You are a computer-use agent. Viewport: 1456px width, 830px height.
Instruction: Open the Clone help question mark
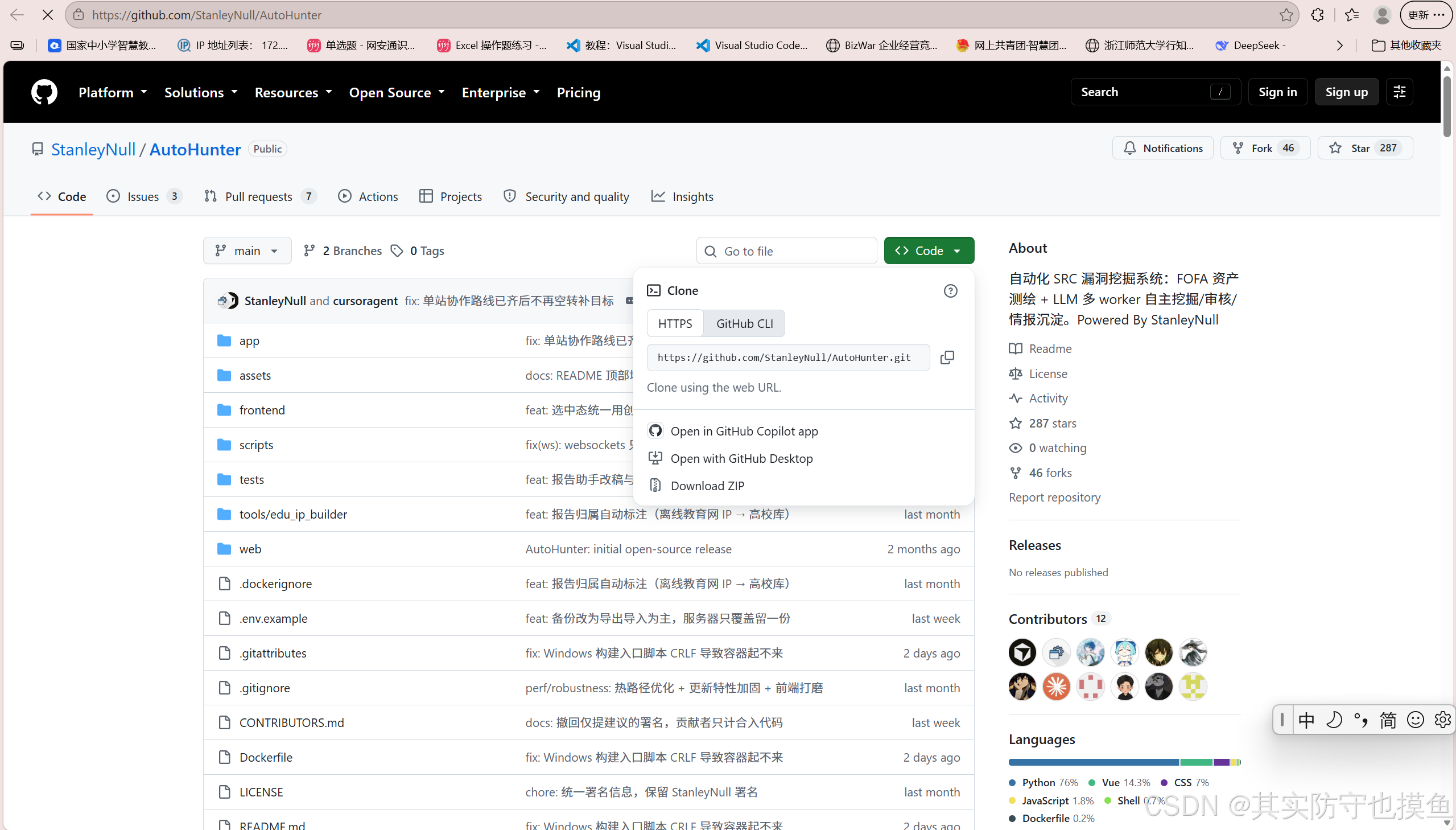point(950,291)
